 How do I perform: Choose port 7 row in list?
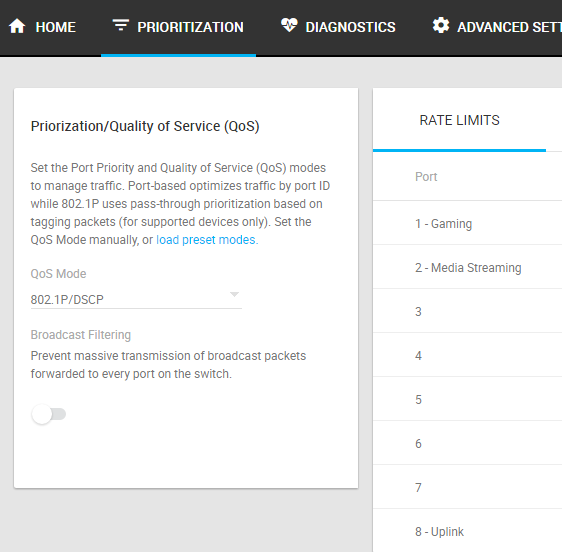pos(467,487)
